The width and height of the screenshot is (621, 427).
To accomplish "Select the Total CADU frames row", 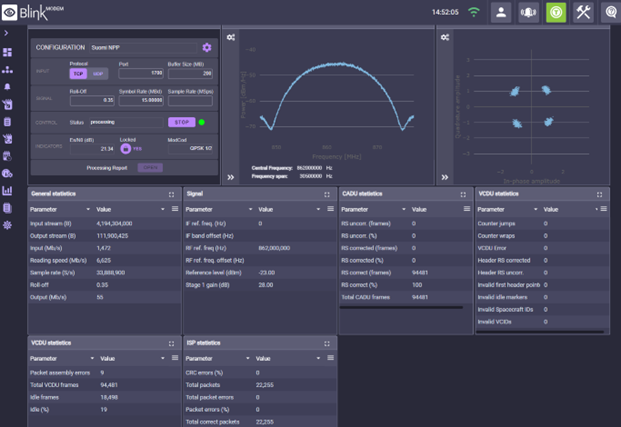I will pos(406,297).
